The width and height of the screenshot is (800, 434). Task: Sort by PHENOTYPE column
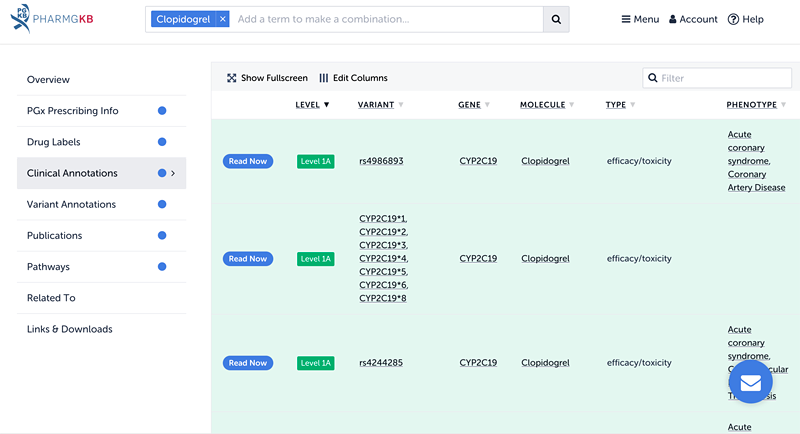coord(756,105)
